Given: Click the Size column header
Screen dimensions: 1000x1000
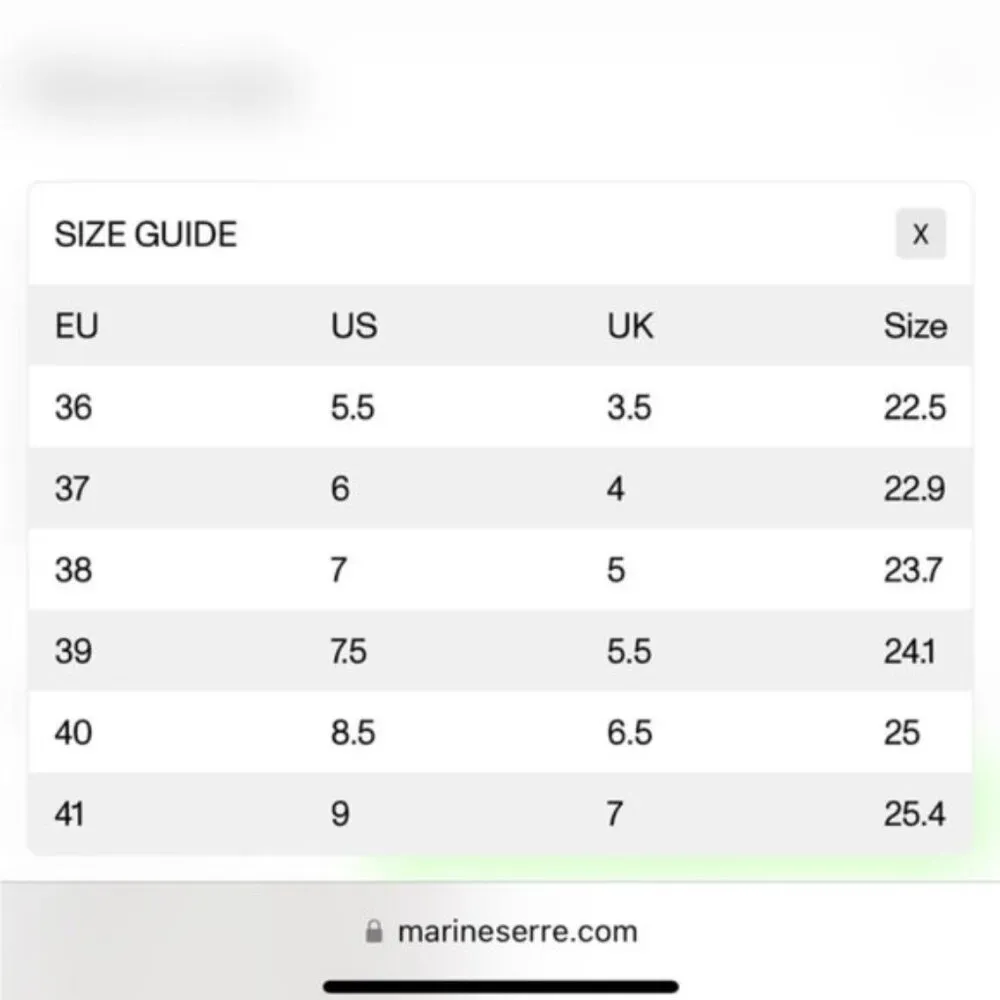Looking at the screenshot, I should [x=914, y=326].
